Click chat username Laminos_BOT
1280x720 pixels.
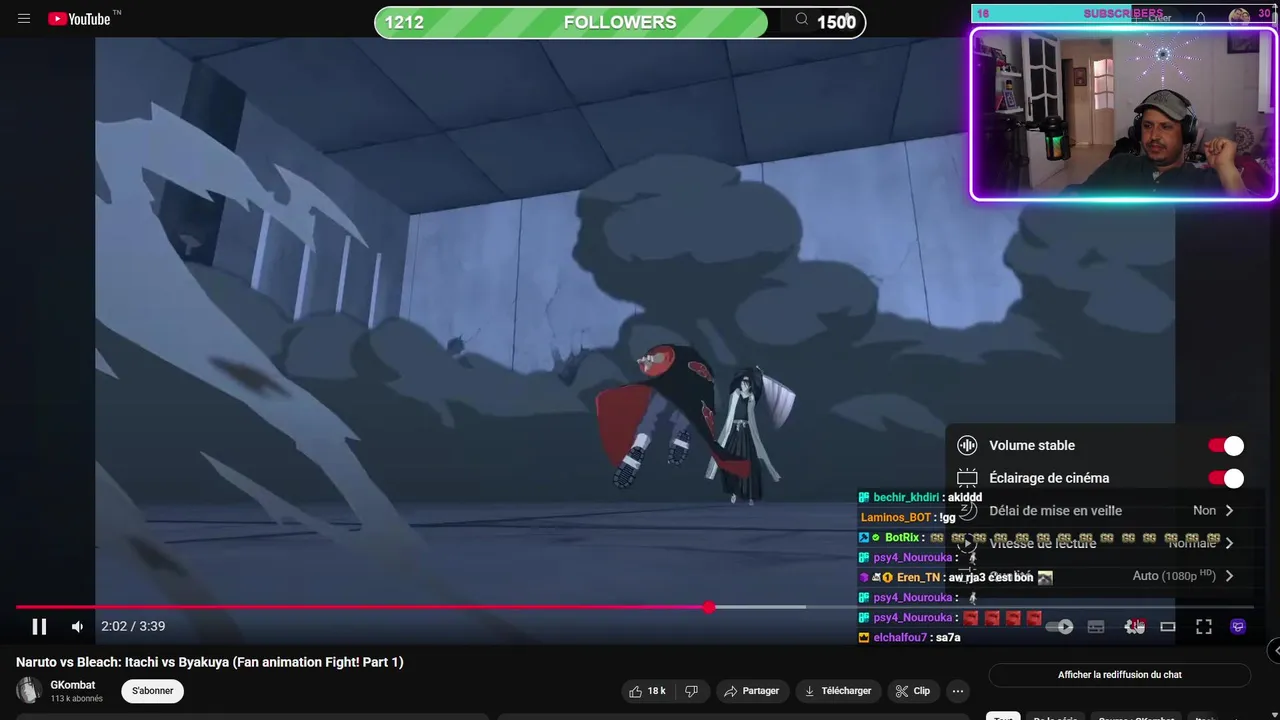[896, 518]
